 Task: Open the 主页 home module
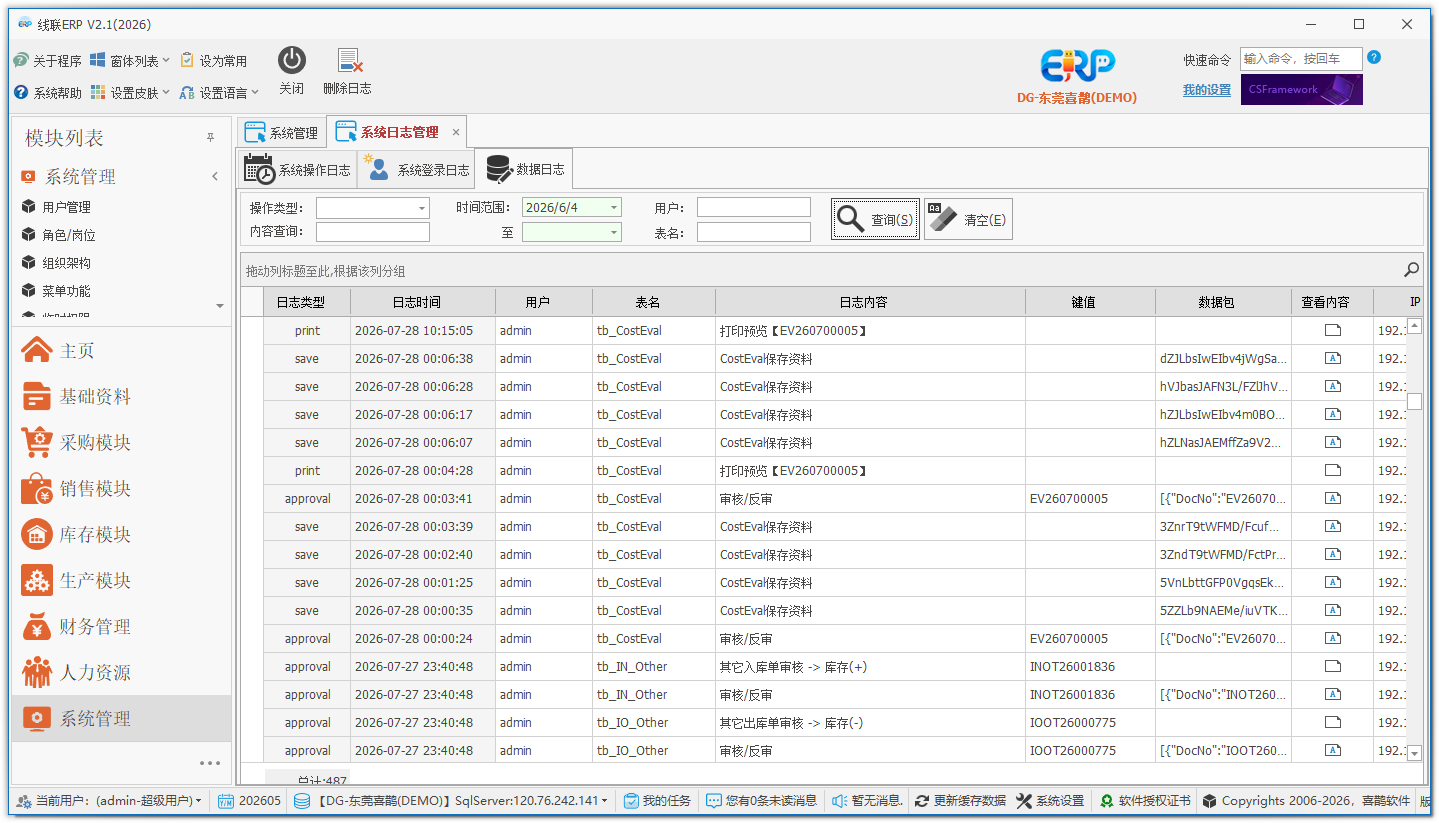coord(121,351)
